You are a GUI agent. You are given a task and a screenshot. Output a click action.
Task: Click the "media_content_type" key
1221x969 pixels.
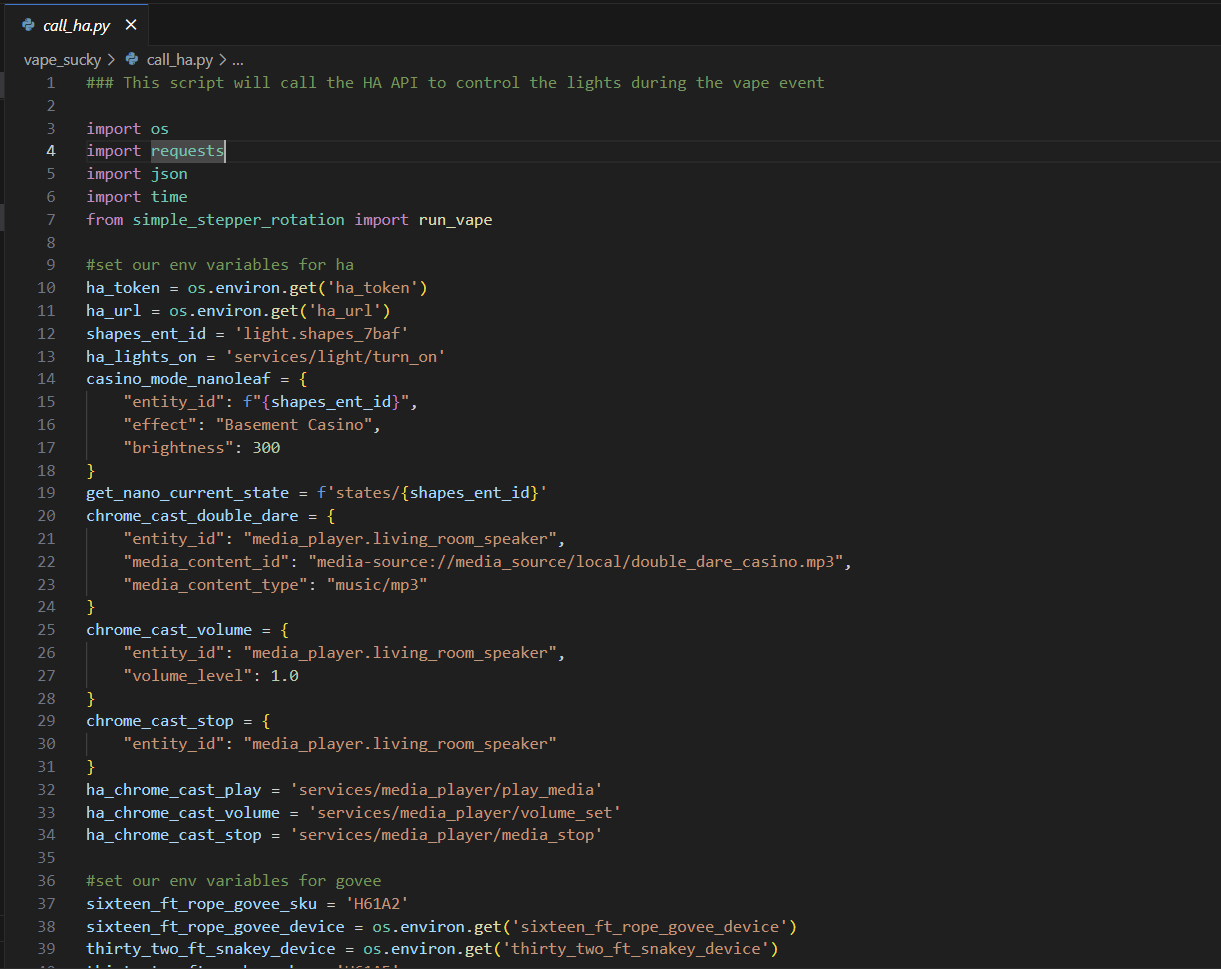(x=215, y=585)
